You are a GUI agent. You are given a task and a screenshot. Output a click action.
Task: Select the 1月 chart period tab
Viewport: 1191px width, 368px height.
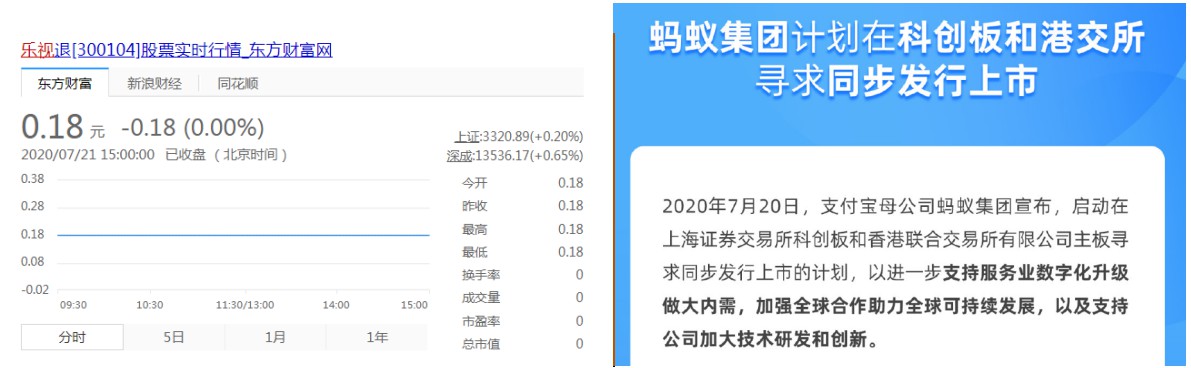(x=275, y=337)
